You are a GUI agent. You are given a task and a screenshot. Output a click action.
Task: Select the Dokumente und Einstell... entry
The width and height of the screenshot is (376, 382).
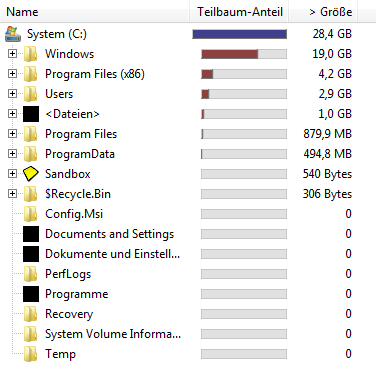[112, 254]
